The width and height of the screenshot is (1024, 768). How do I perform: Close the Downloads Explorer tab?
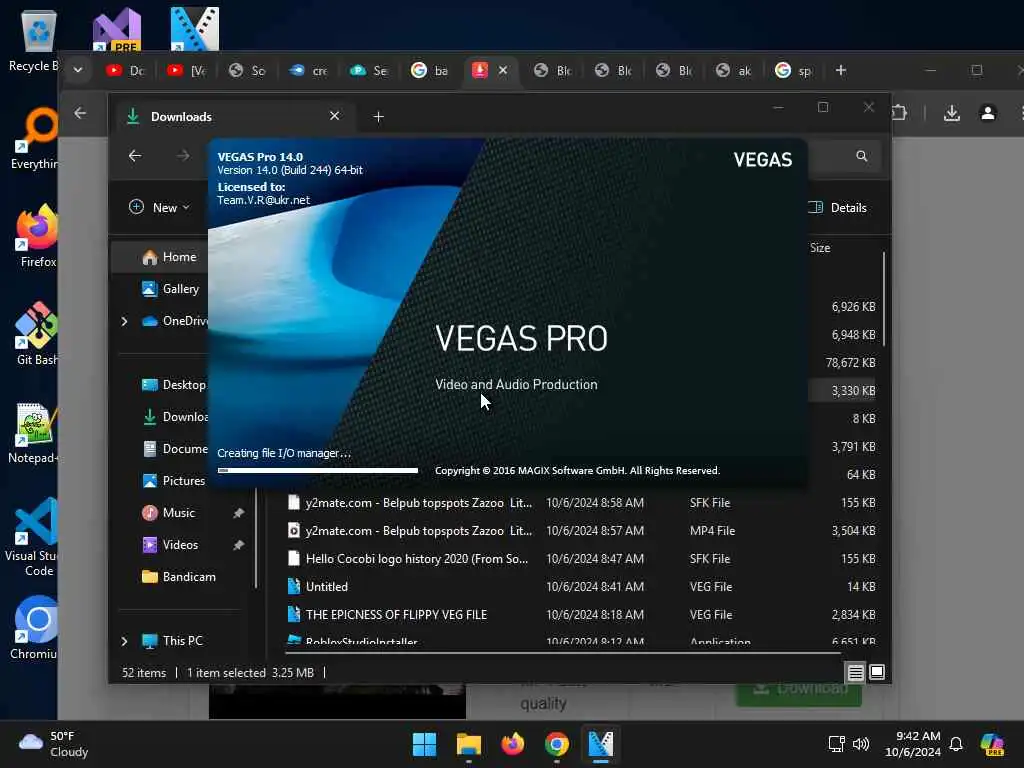[334, 116]
